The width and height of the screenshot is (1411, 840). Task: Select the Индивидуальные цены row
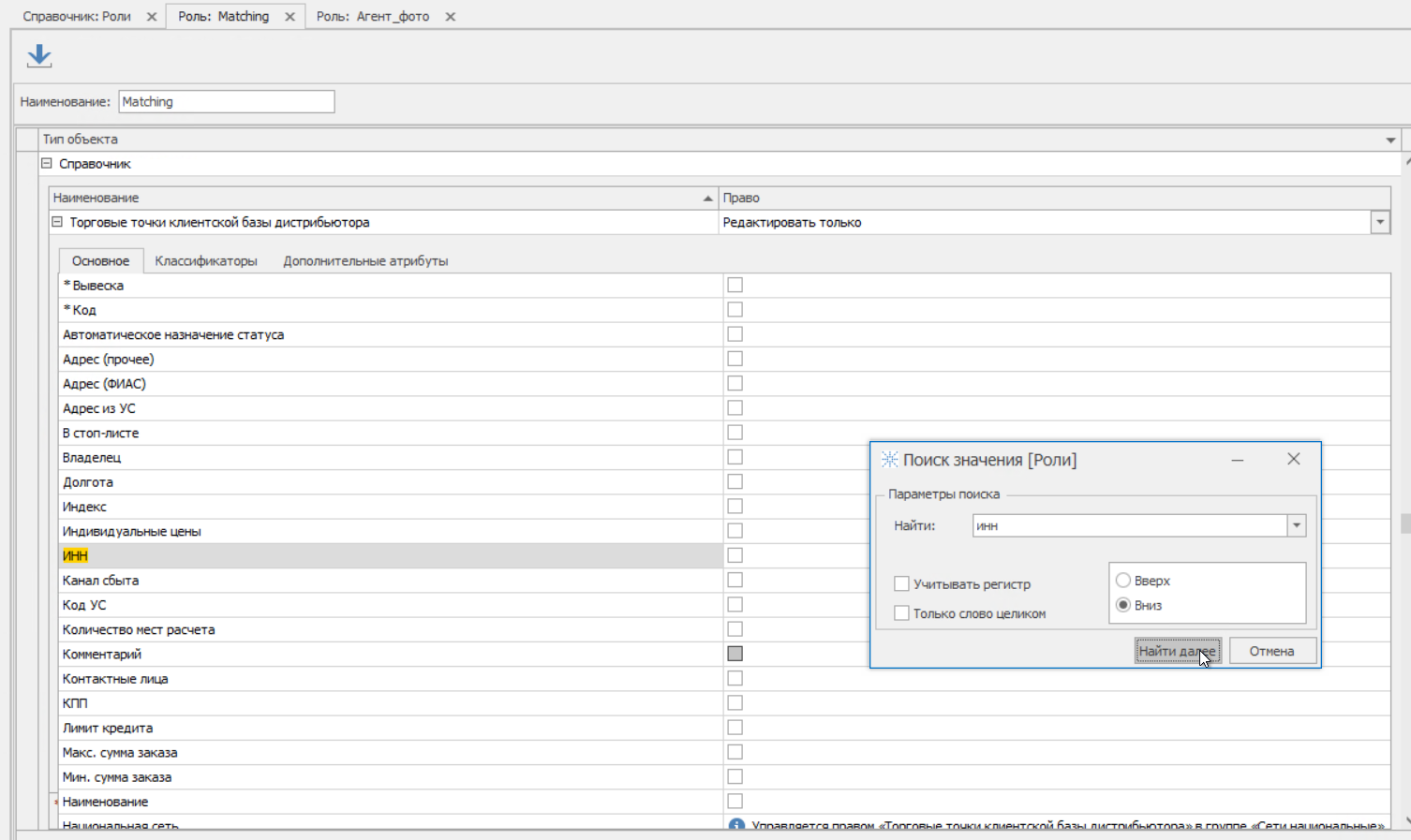[390, 531]
